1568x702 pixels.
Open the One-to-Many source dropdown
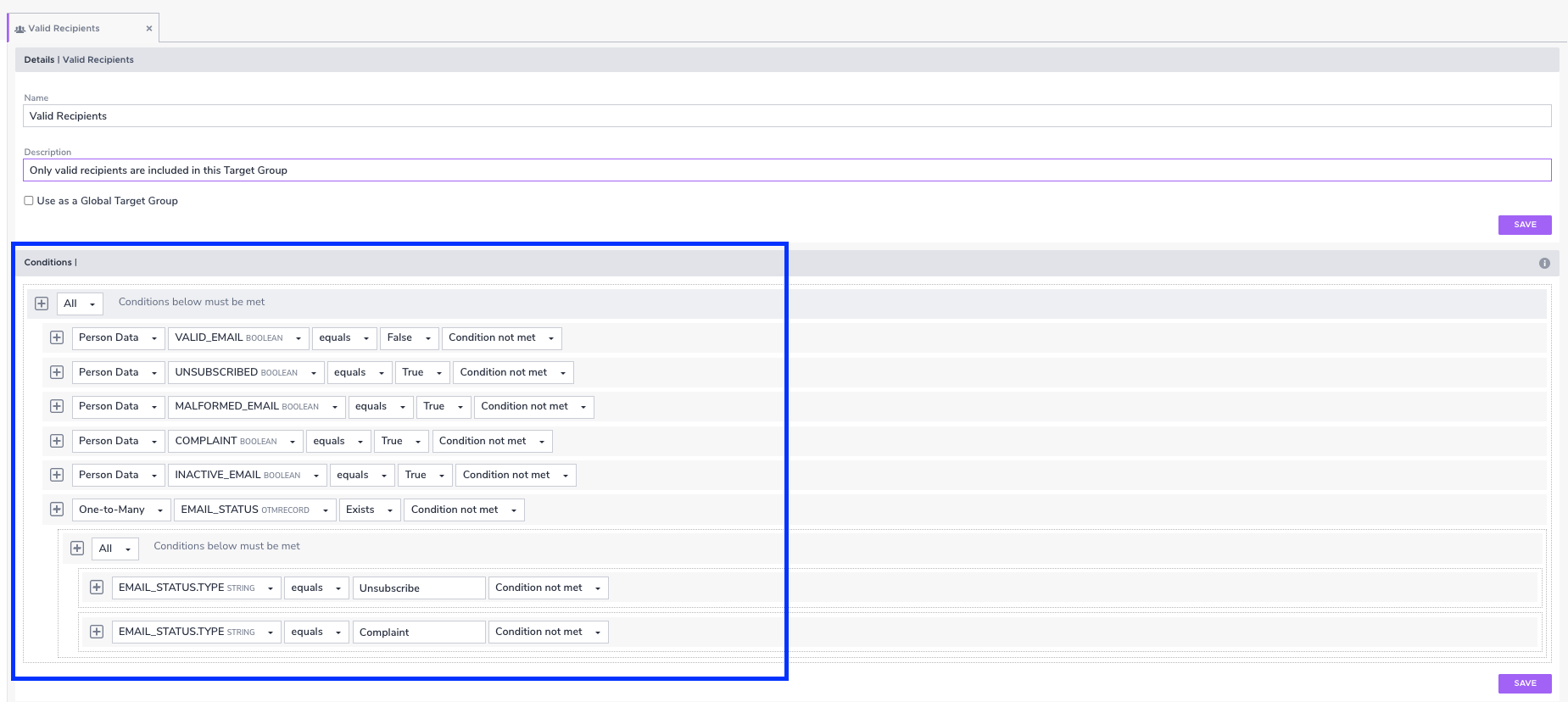click(121, 510)
